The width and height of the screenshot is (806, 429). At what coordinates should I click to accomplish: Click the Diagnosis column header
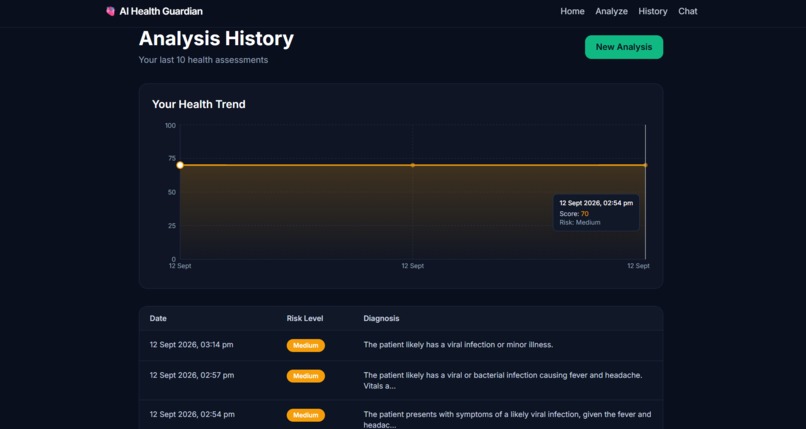point(381,319)
